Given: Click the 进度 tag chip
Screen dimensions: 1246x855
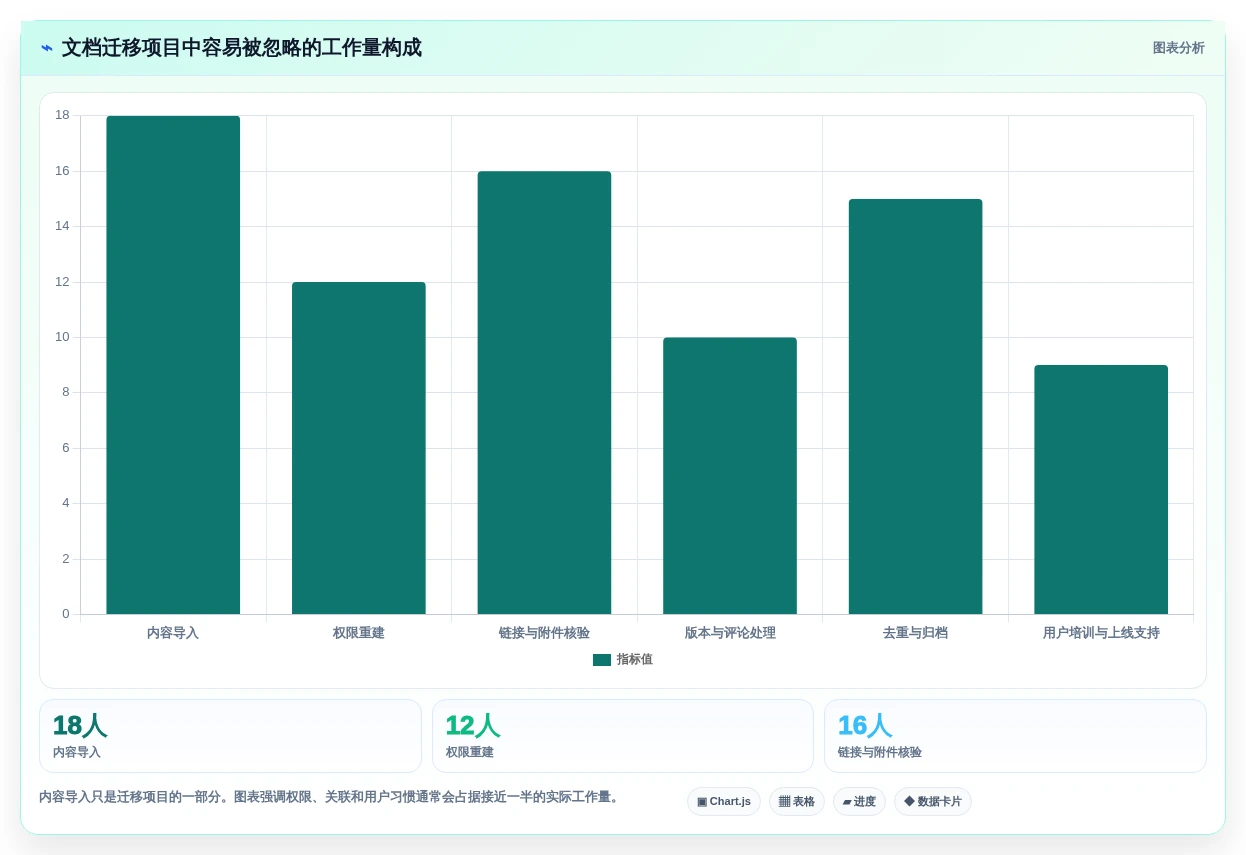Looking at the screenshot, I should (859, 802).
